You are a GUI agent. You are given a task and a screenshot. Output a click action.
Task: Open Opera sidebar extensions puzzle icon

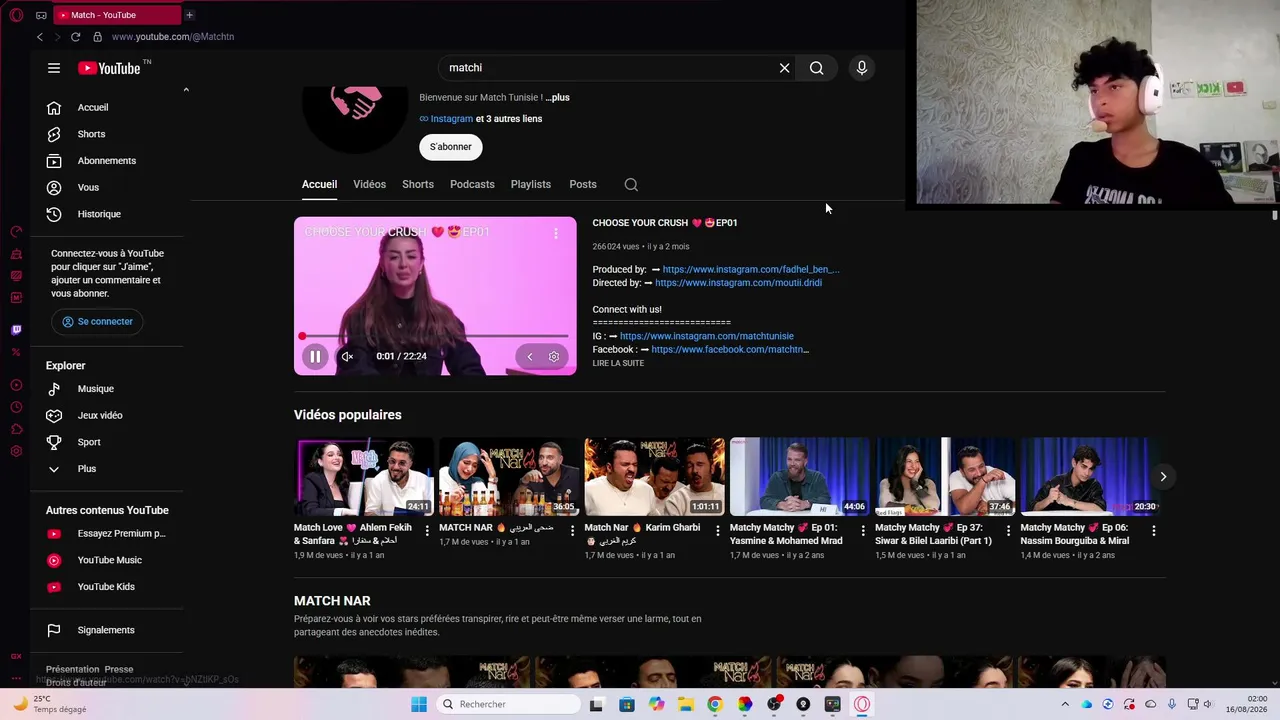coord(16,429)
